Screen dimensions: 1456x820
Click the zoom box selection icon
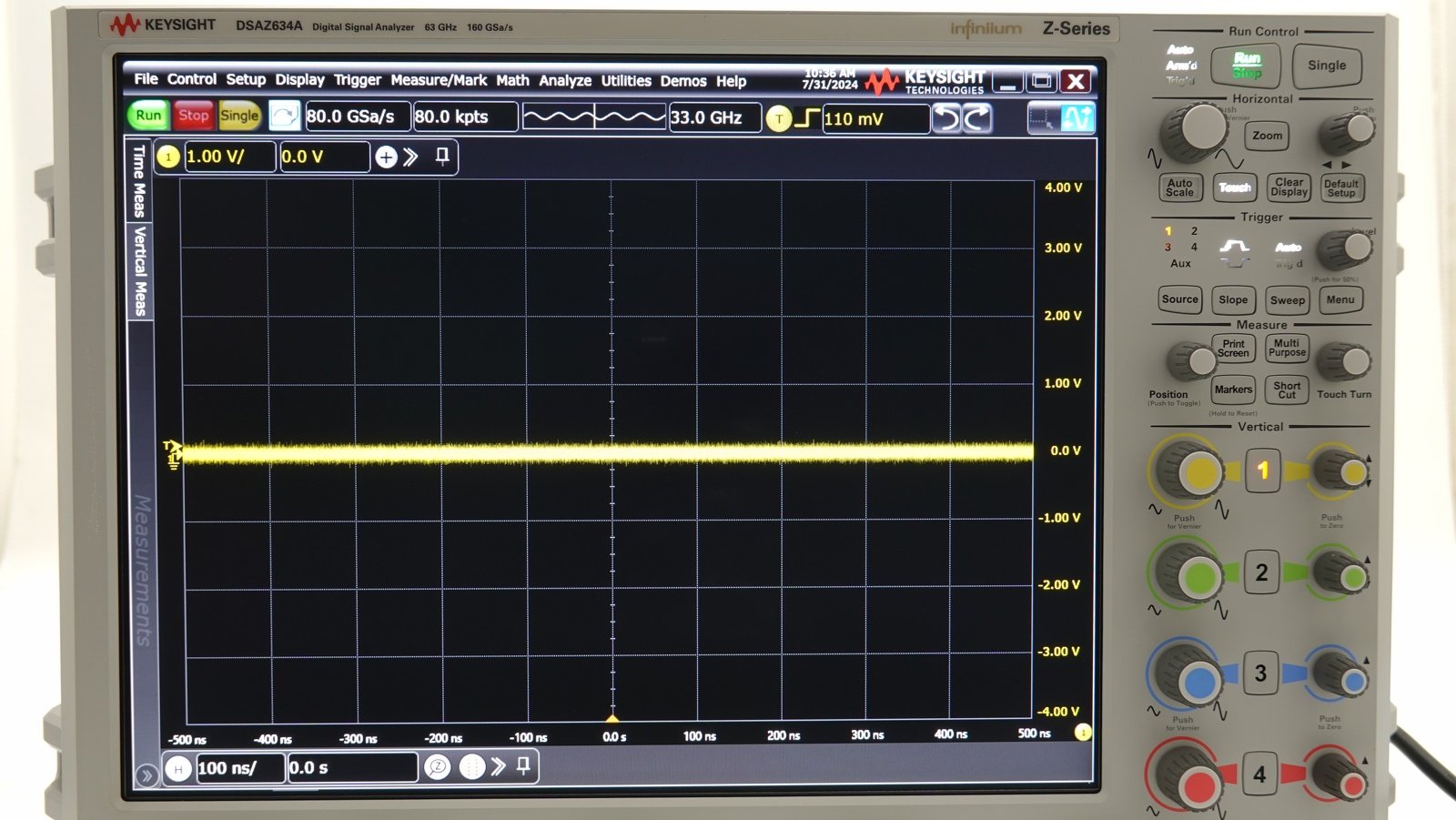click(x=1043, y=118)
